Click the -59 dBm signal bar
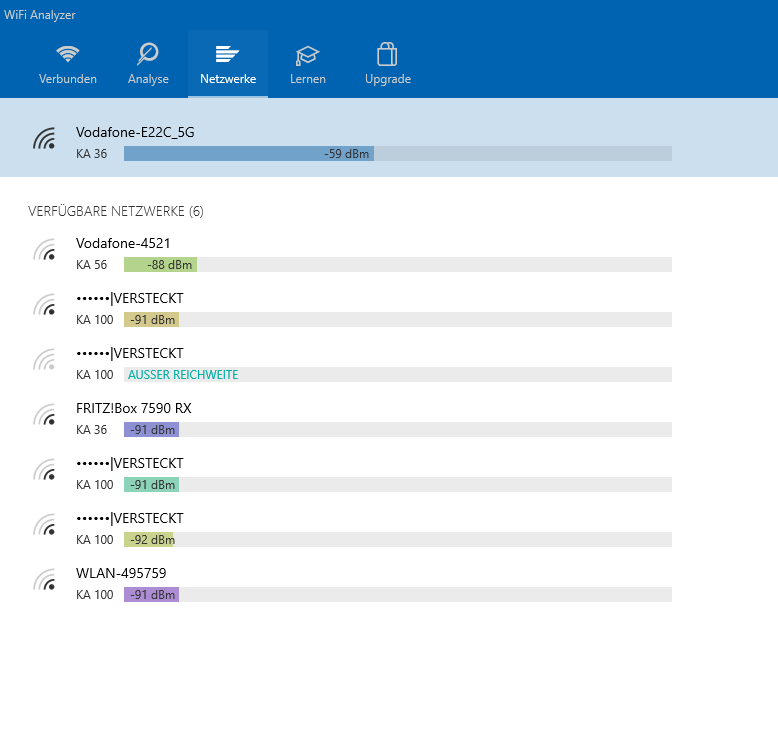Screen dimensions: 778x730 [398, 154]
